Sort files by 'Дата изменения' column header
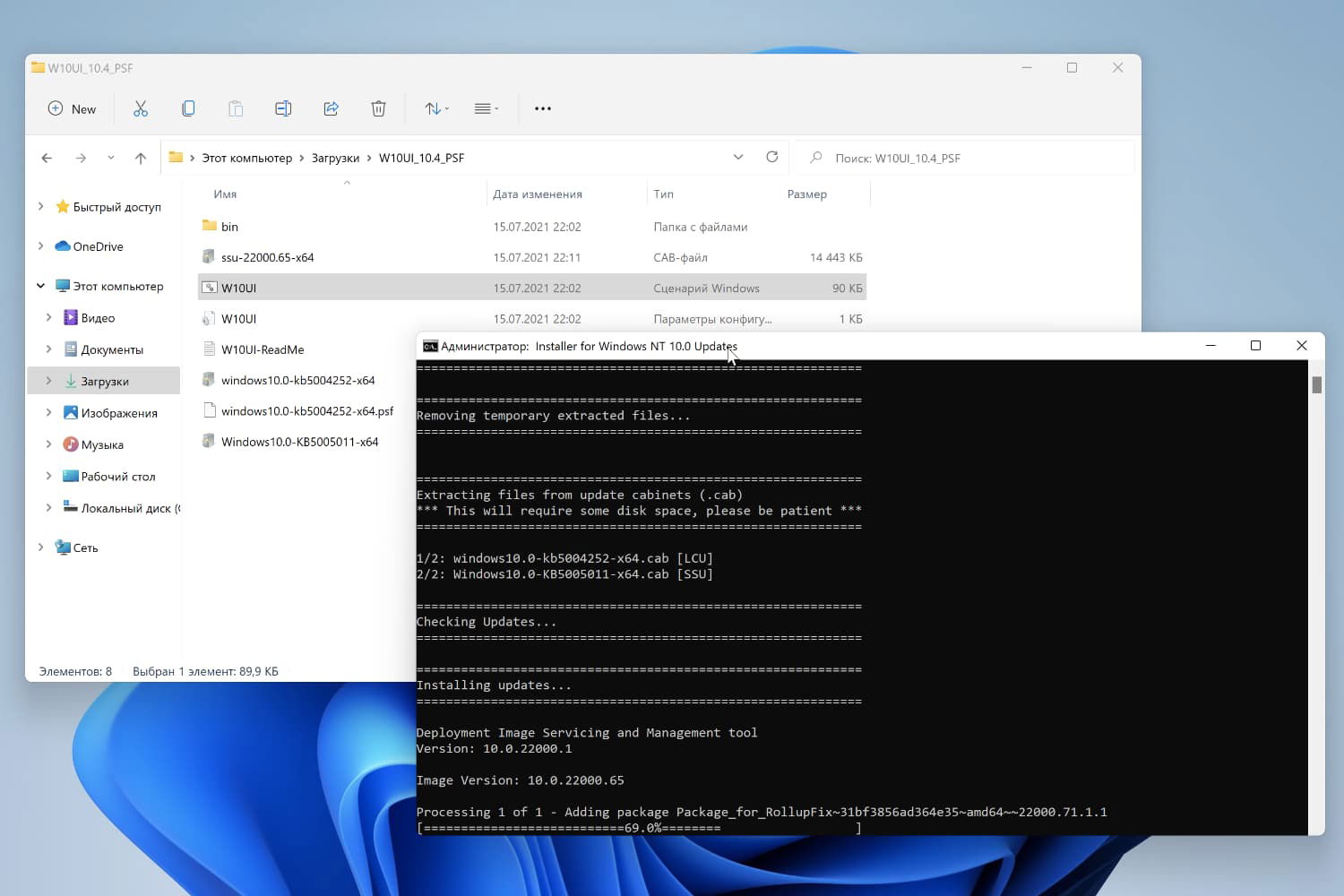The height and width of the screenshot is (896, 1344). pos(538,194)
